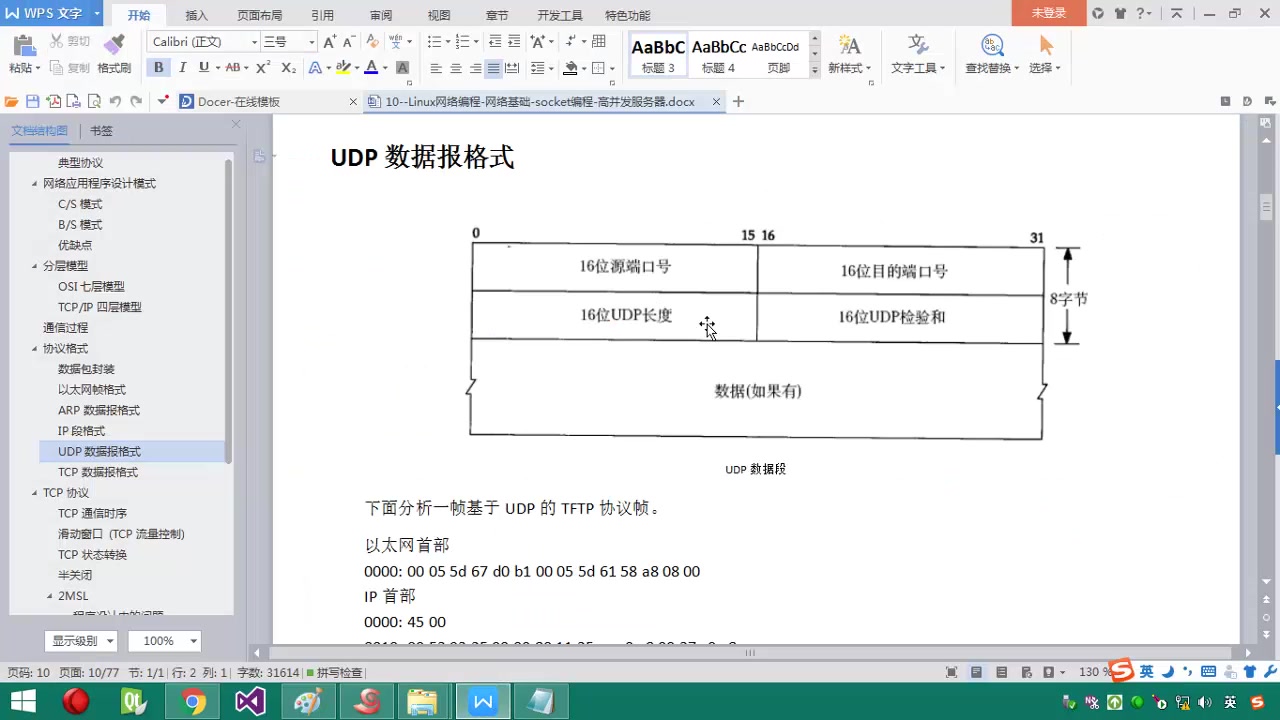Collapse the TCP 协议 tree section
This screenshot has width=1280, height=720.
(x=35, y=492)
